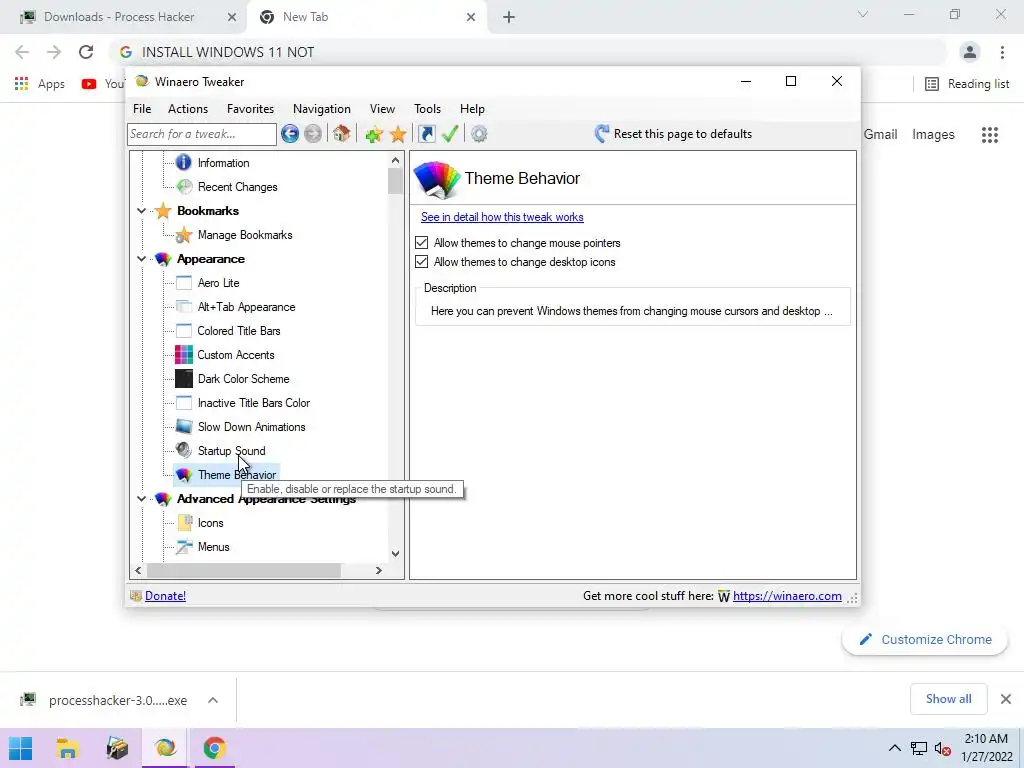Click the muted volume tray icon

pyautogui.click(x=942, y=748)
